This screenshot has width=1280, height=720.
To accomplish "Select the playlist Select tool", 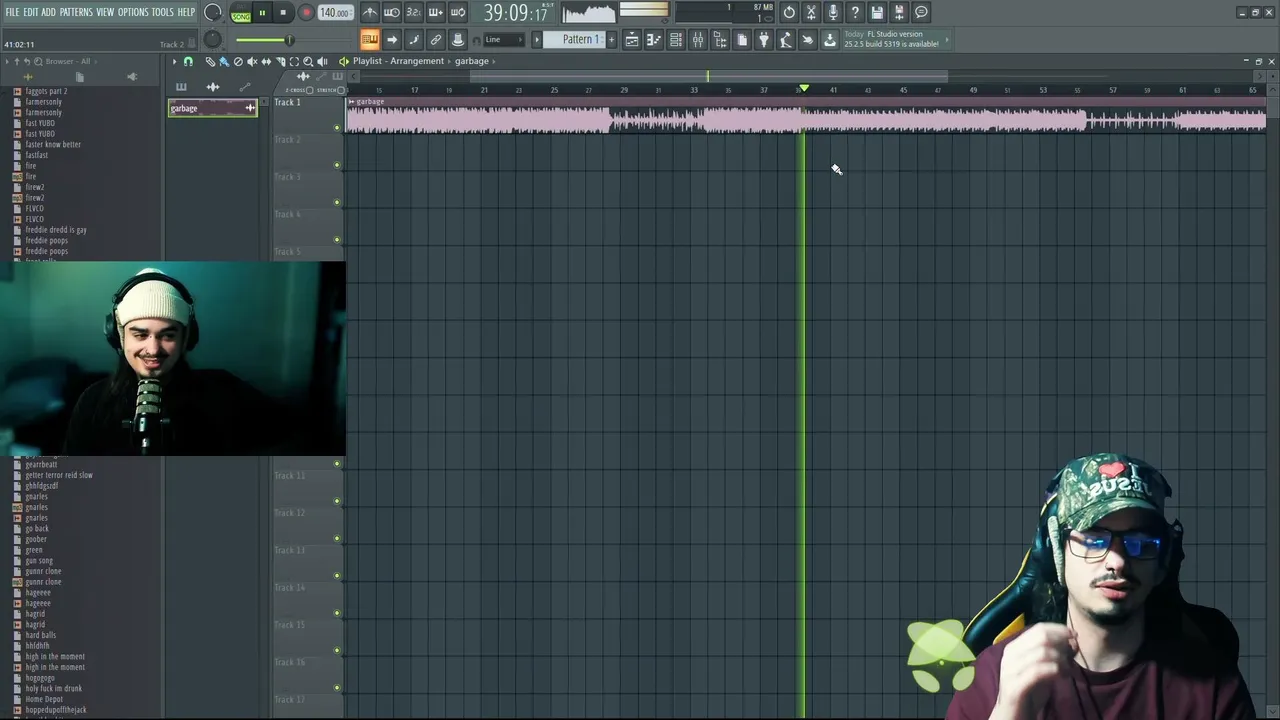I will coord(294,61).
